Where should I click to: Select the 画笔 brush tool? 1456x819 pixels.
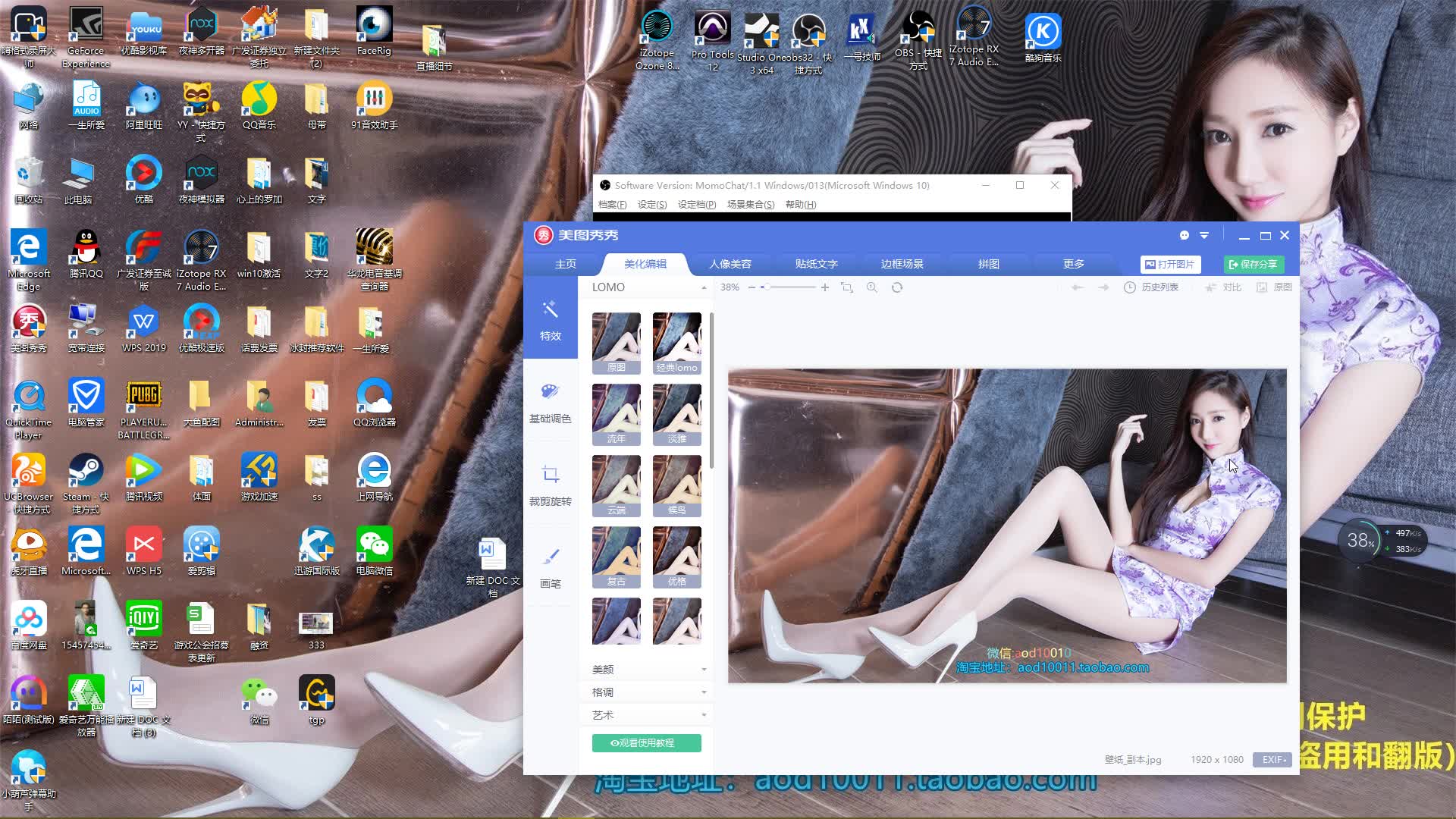(x=550, y=567)
